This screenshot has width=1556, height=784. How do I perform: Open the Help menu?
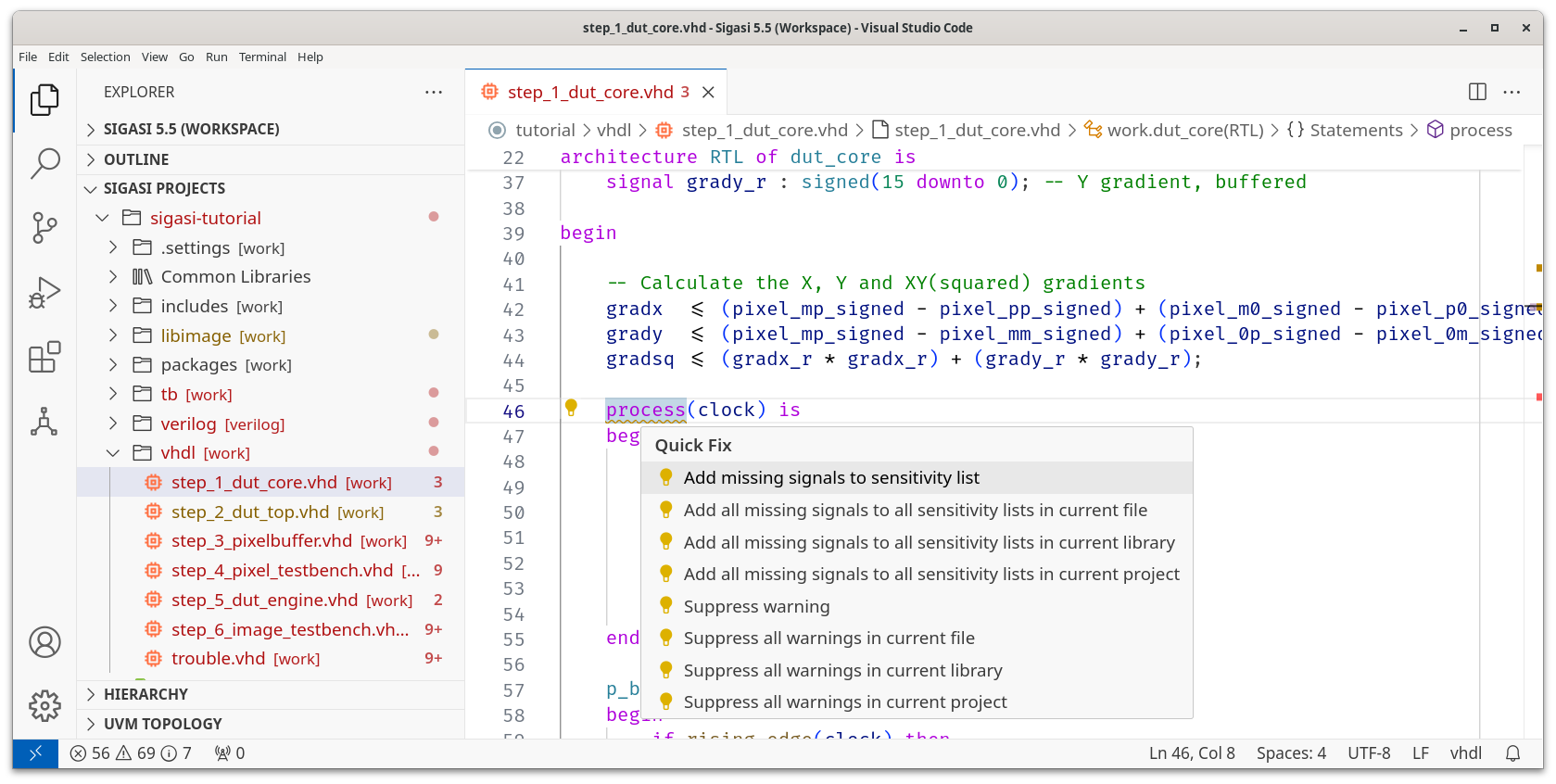click(310, 57)
